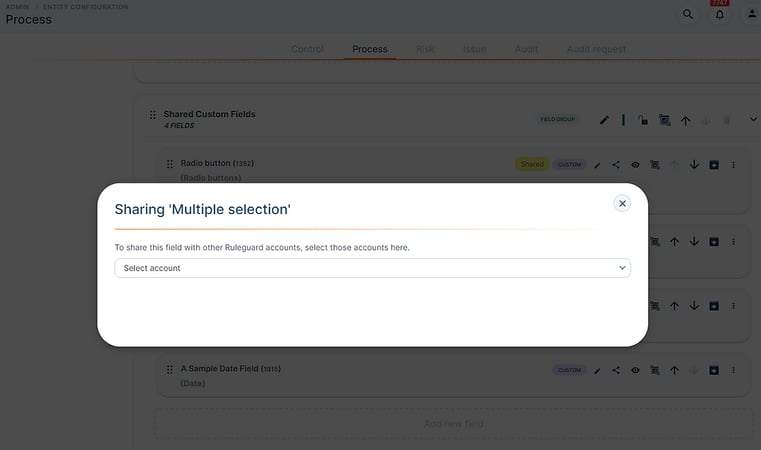Move Radio button field down
Image resolution: width=761 pixels, height=450 pixels.
694,165
